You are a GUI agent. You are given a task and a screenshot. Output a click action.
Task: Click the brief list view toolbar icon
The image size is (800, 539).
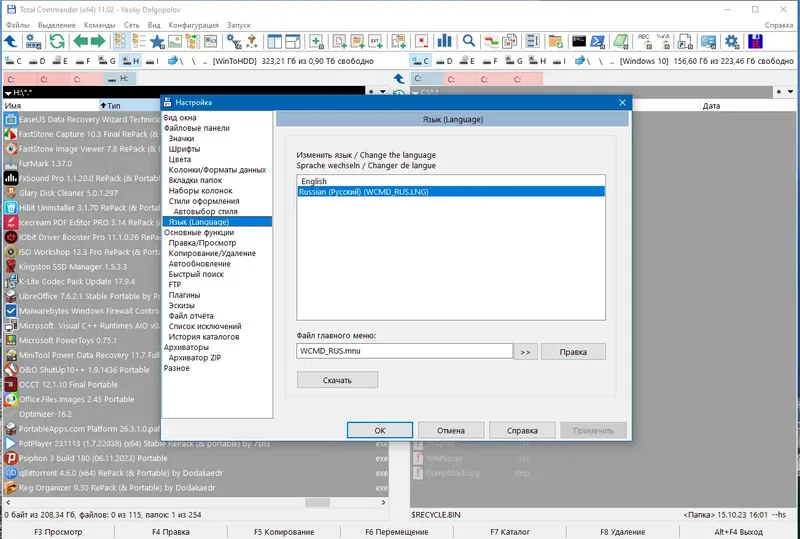coord(120,41)
